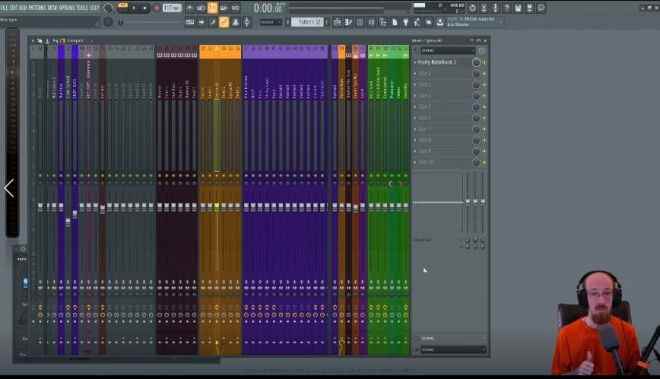This screenshot has width=660, height=379.
Task: Click the 0:00 song time display
Action: tap(268, 8)
